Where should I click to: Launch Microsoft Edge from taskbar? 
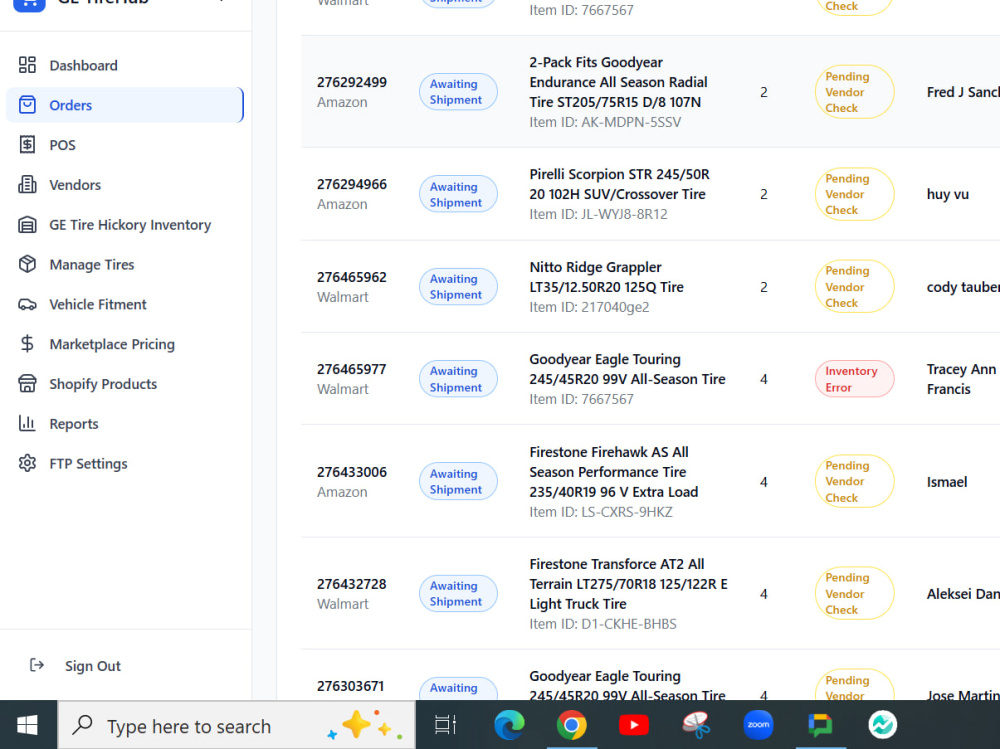point(509,725)
